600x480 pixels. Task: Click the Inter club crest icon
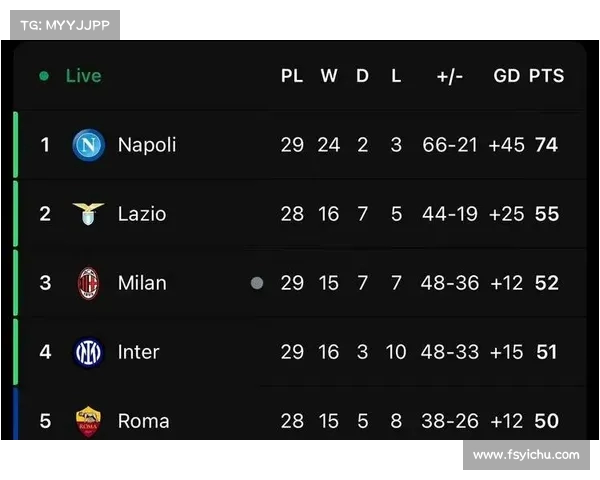tap(88, 352)
